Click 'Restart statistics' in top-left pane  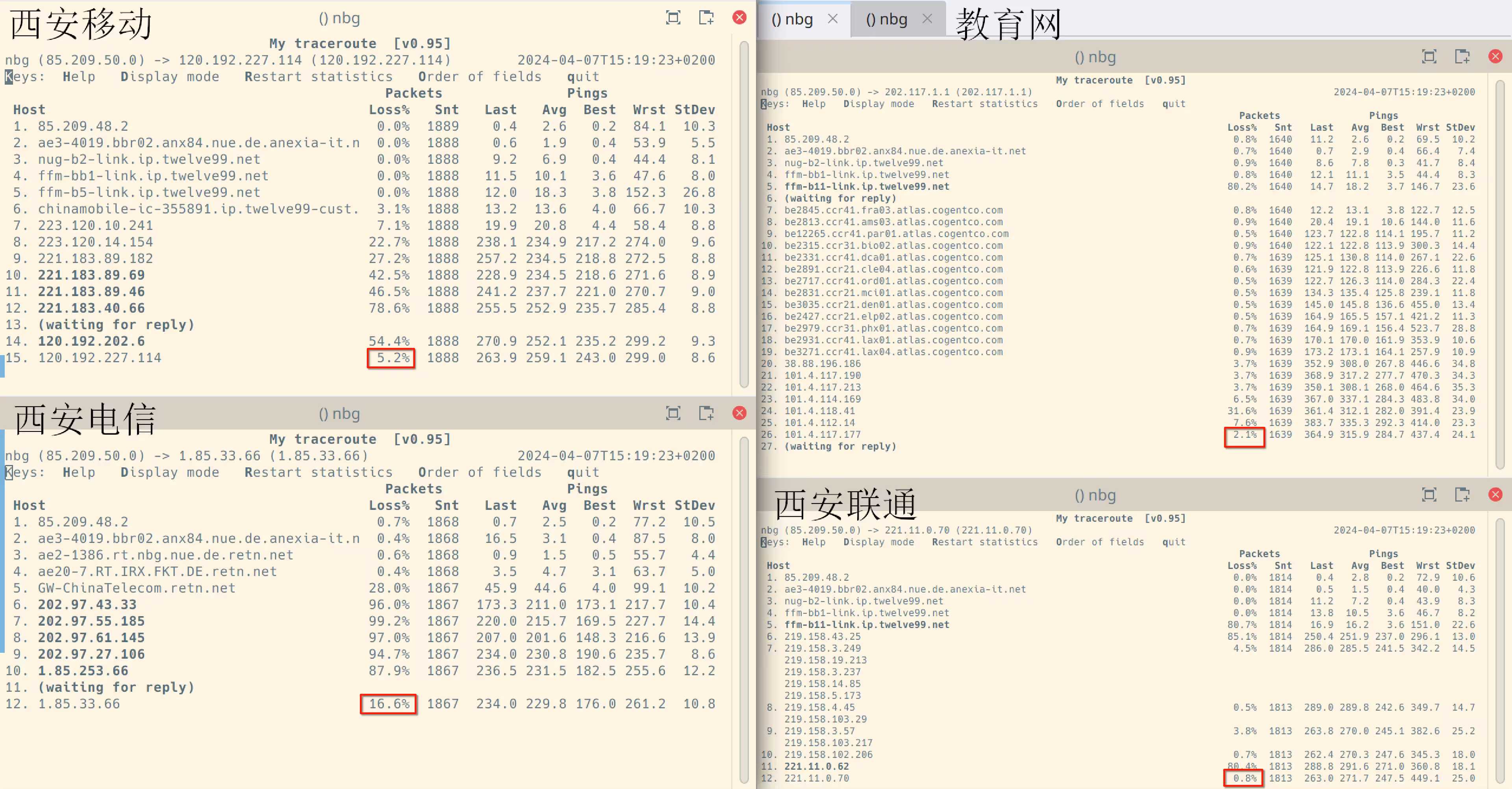click(318, 77)
